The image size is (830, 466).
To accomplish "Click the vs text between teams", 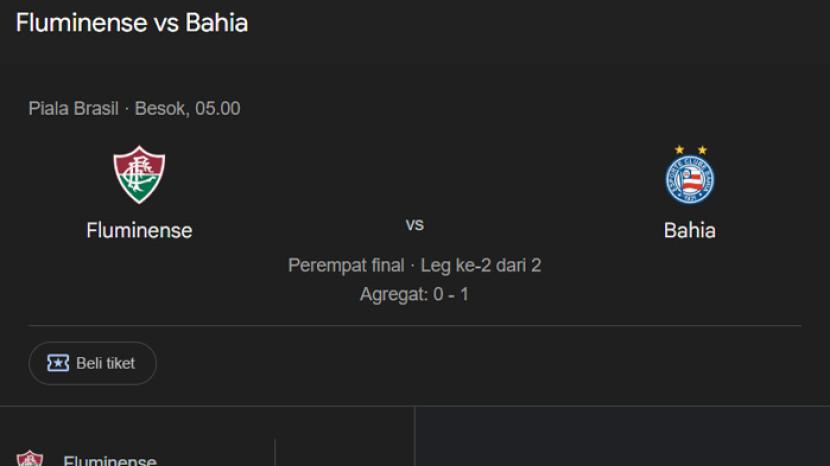I will pos(414,225).
